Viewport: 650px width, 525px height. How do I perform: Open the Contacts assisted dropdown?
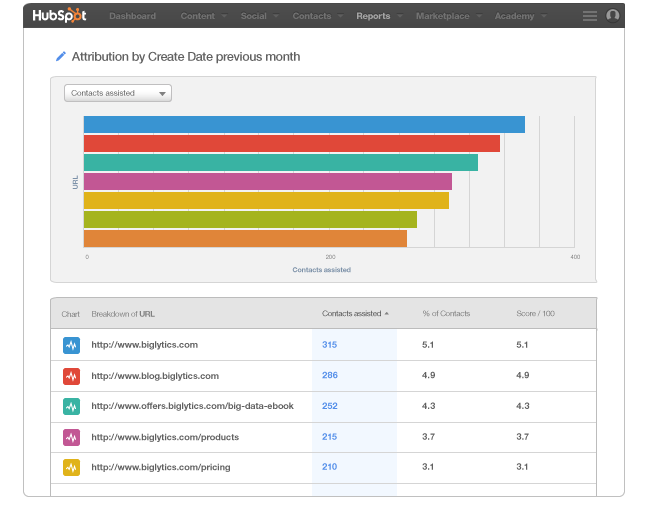118,93
